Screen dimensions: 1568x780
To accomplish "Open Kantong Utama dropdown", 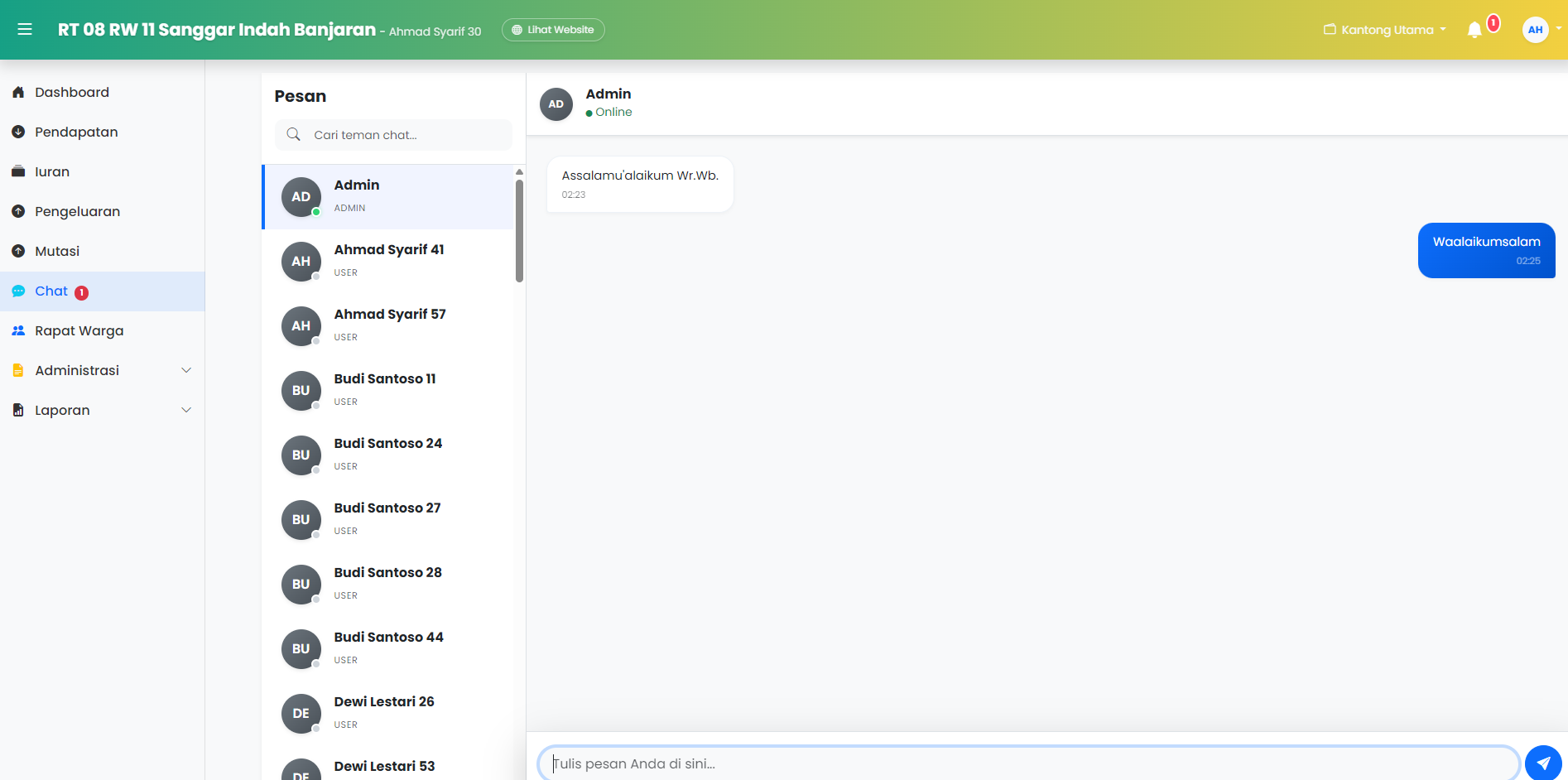I will coord(1385,30).
